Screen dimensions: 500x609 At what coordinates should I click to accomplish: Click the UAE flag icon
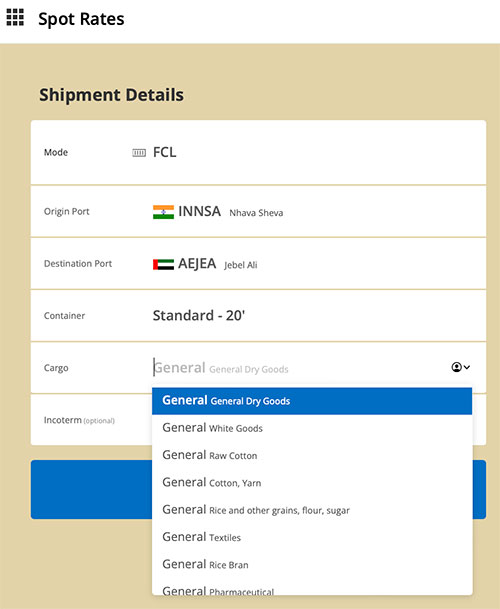coord(163,264)
